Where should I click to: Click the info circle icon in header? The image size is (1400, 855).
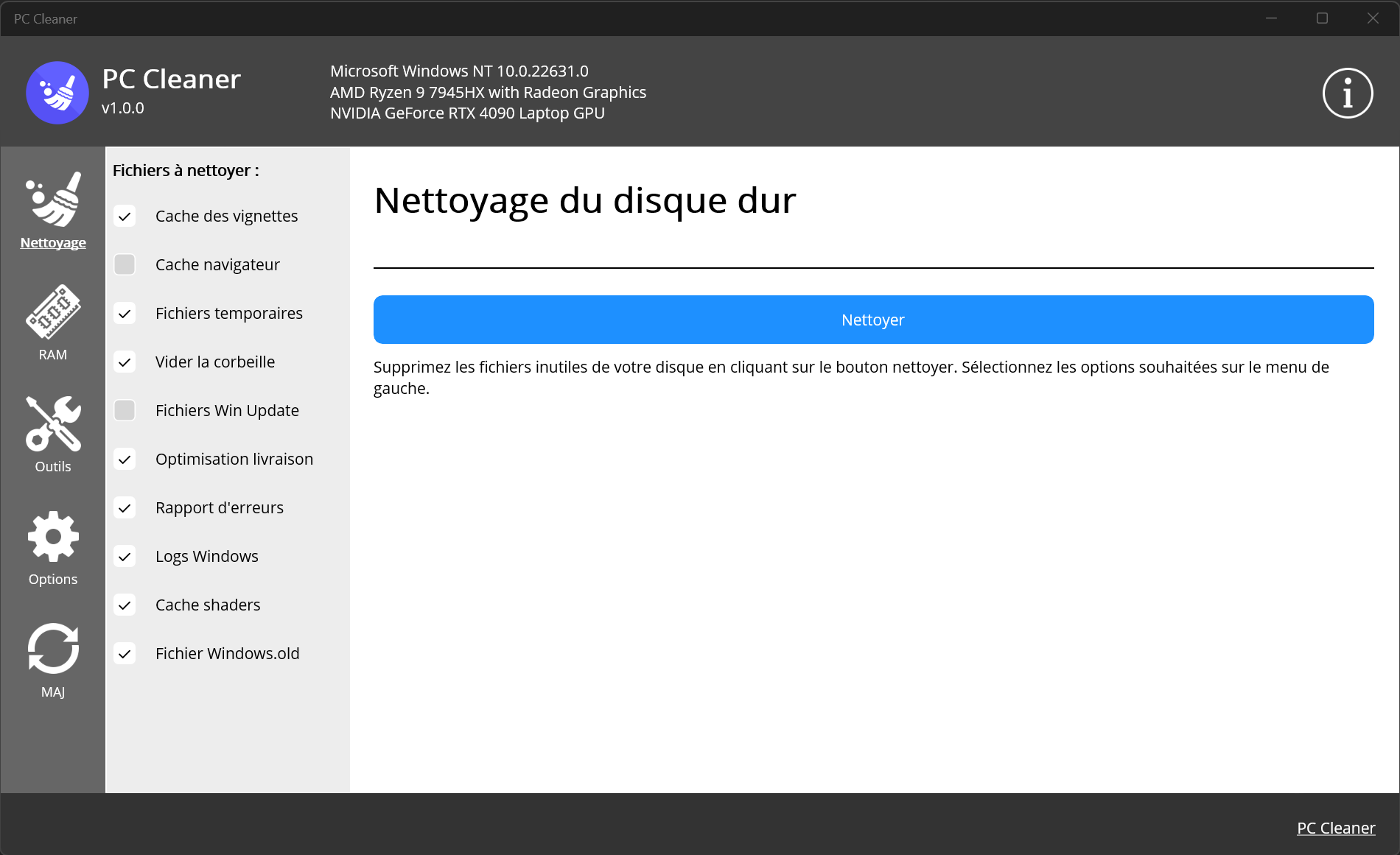click(1348, 94)
